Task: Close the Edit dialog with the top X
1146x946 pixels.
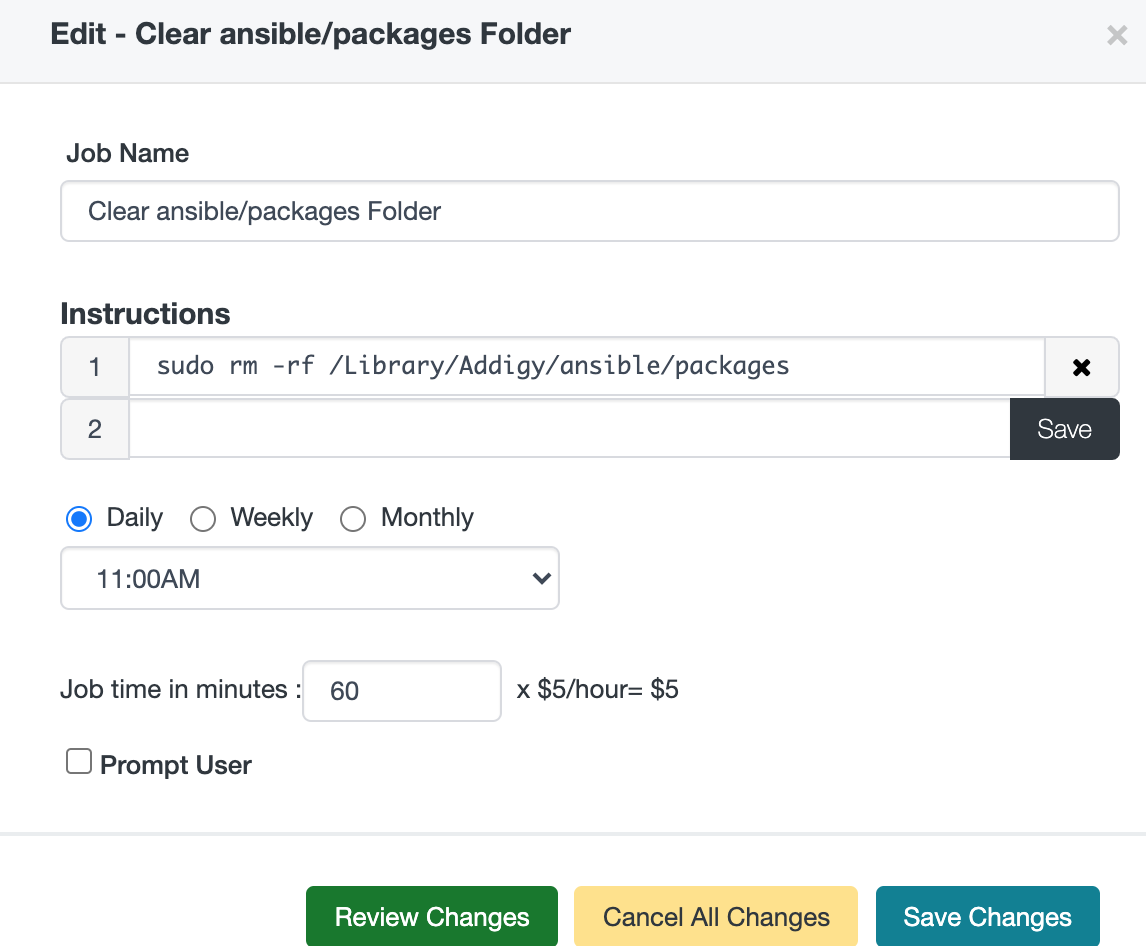Action: coord(1117,36)
